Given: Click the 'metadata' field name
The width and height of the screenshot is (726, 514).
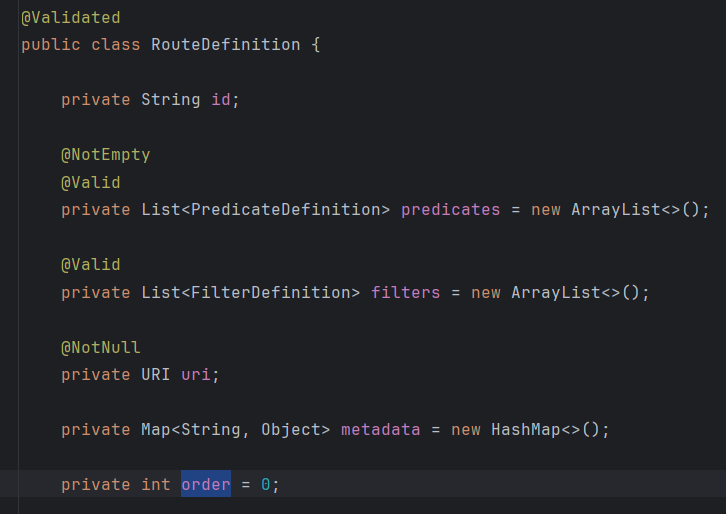Looking at the screenshot, I should (381, 430).
